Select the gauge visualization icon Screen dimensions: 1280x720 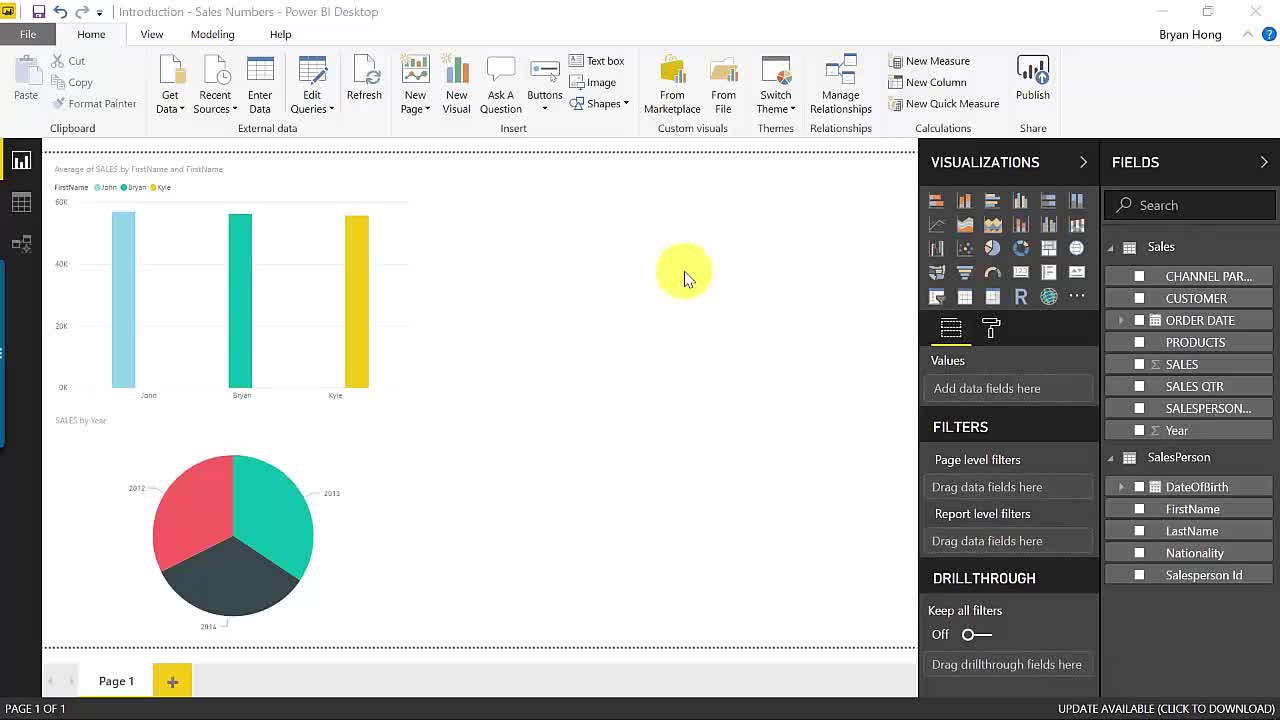992,272
